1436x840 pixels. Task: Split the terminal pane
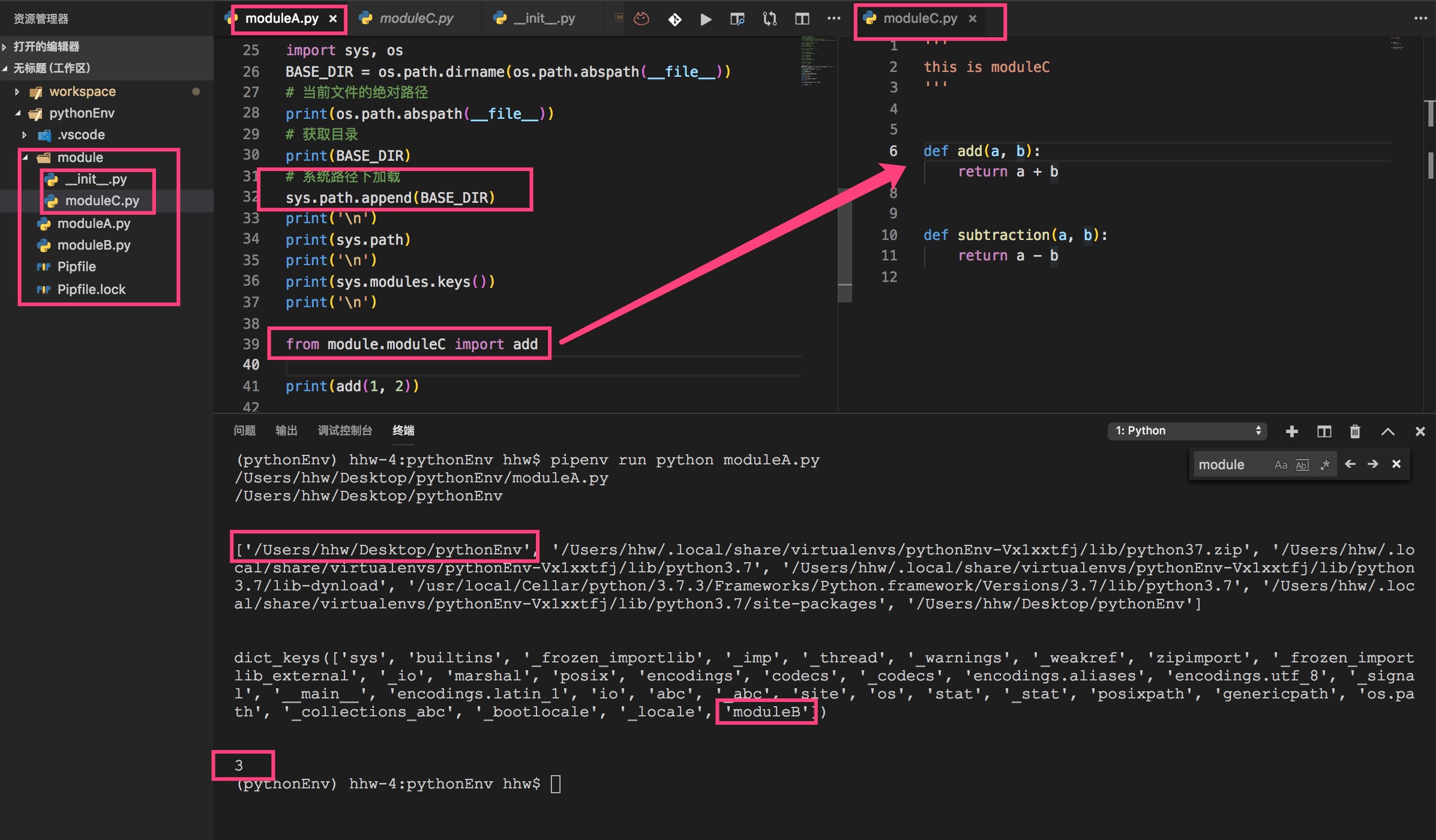pos(1324,431)
